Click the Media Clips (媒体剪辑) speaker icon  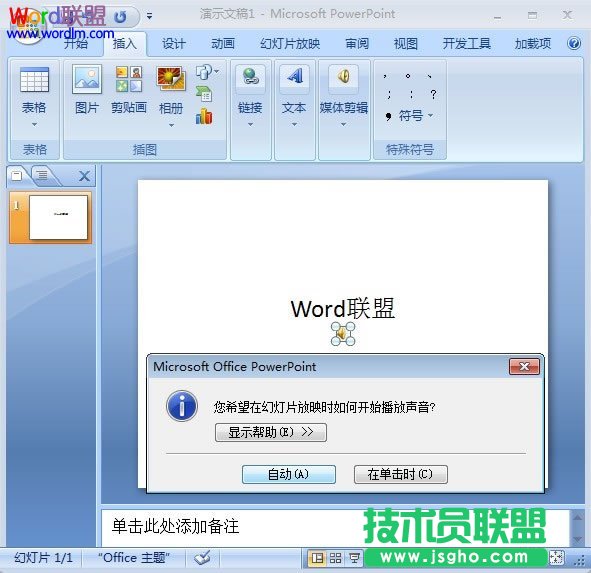pyautogui.click(x=343, y=77)
